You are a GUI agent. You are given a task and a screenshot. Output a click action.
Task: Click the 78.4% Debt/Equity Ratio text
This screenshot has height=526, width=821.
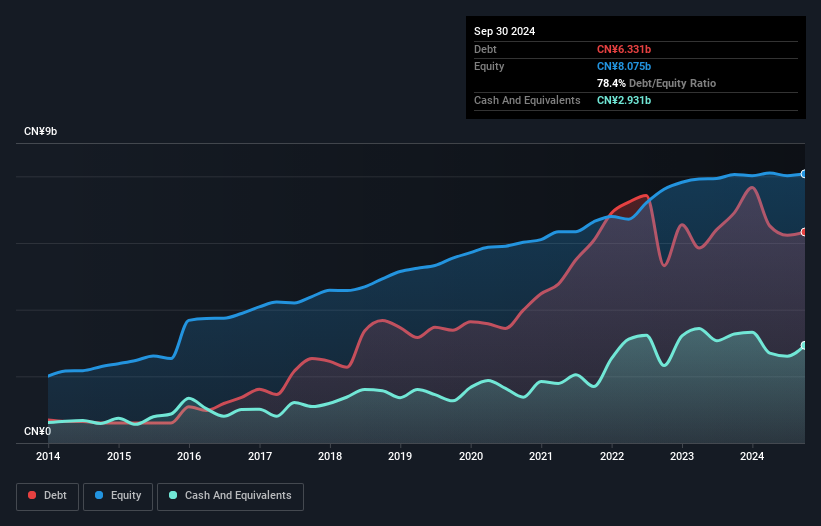coord(656,83)
